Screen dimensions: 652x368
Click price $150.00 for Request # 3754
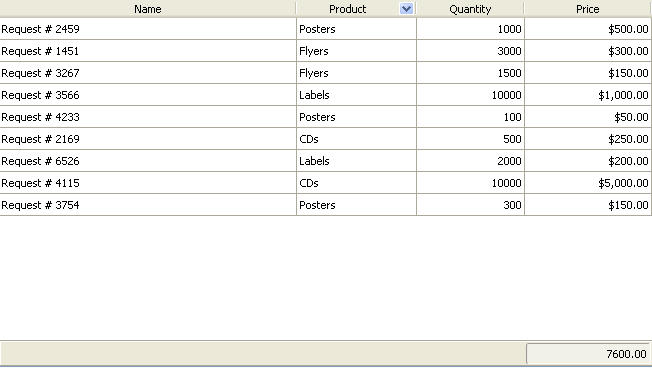(588, 205)
